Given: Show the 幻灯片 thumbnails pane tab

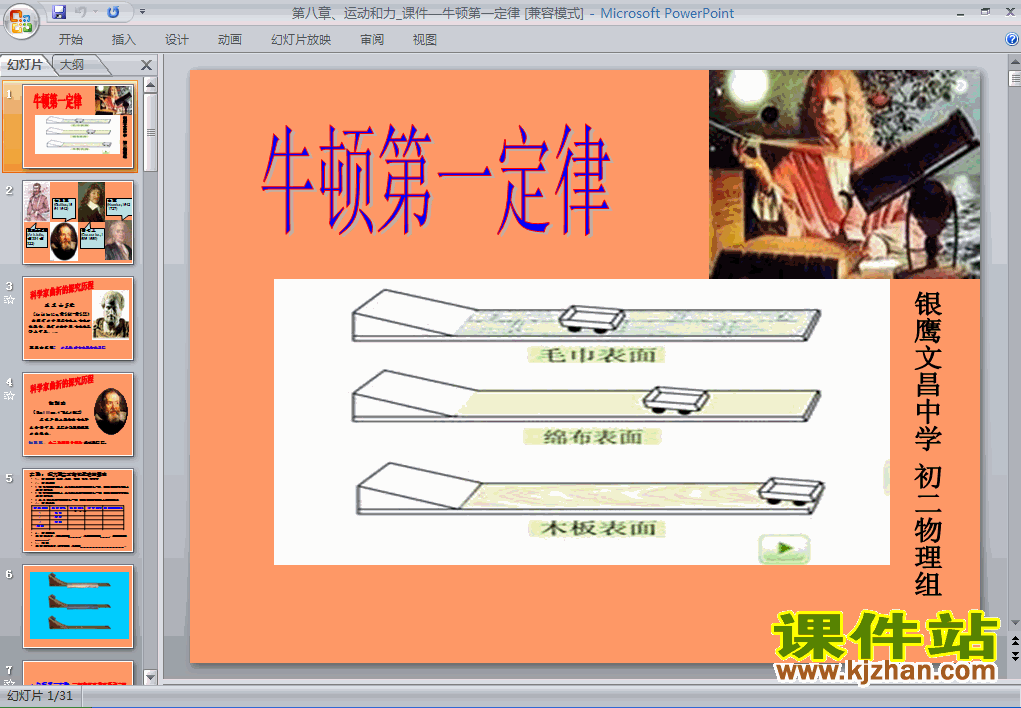Looking at the screenshot, I should point(25,64).
